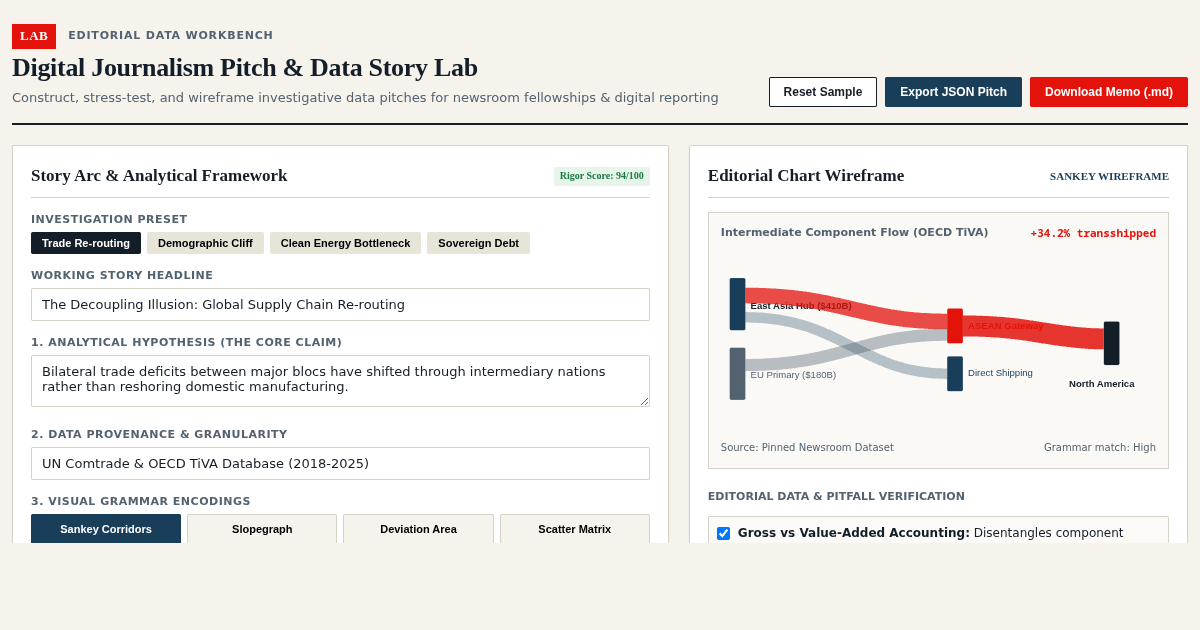Click the Digital Journalism Pitch page title
Screen dimensions: 1200x630
[245, 68]
